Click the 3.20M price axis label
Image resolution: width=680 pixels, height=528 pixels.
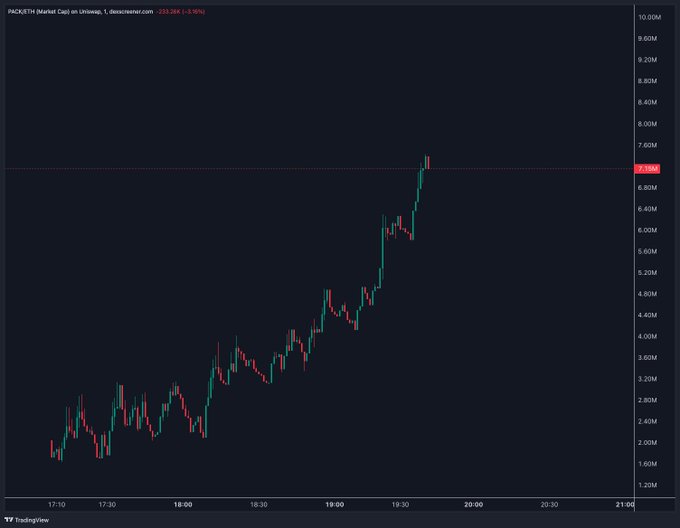[647, 379]
